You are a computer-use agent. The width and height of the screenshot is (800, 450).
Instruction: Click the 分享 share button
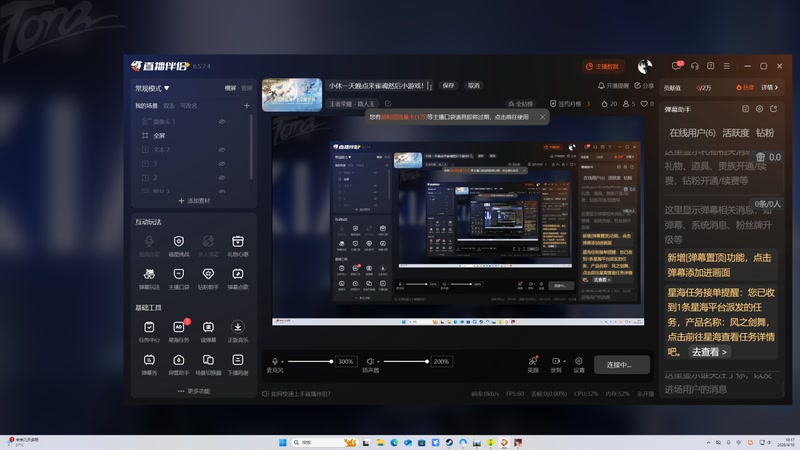point(644,86)
